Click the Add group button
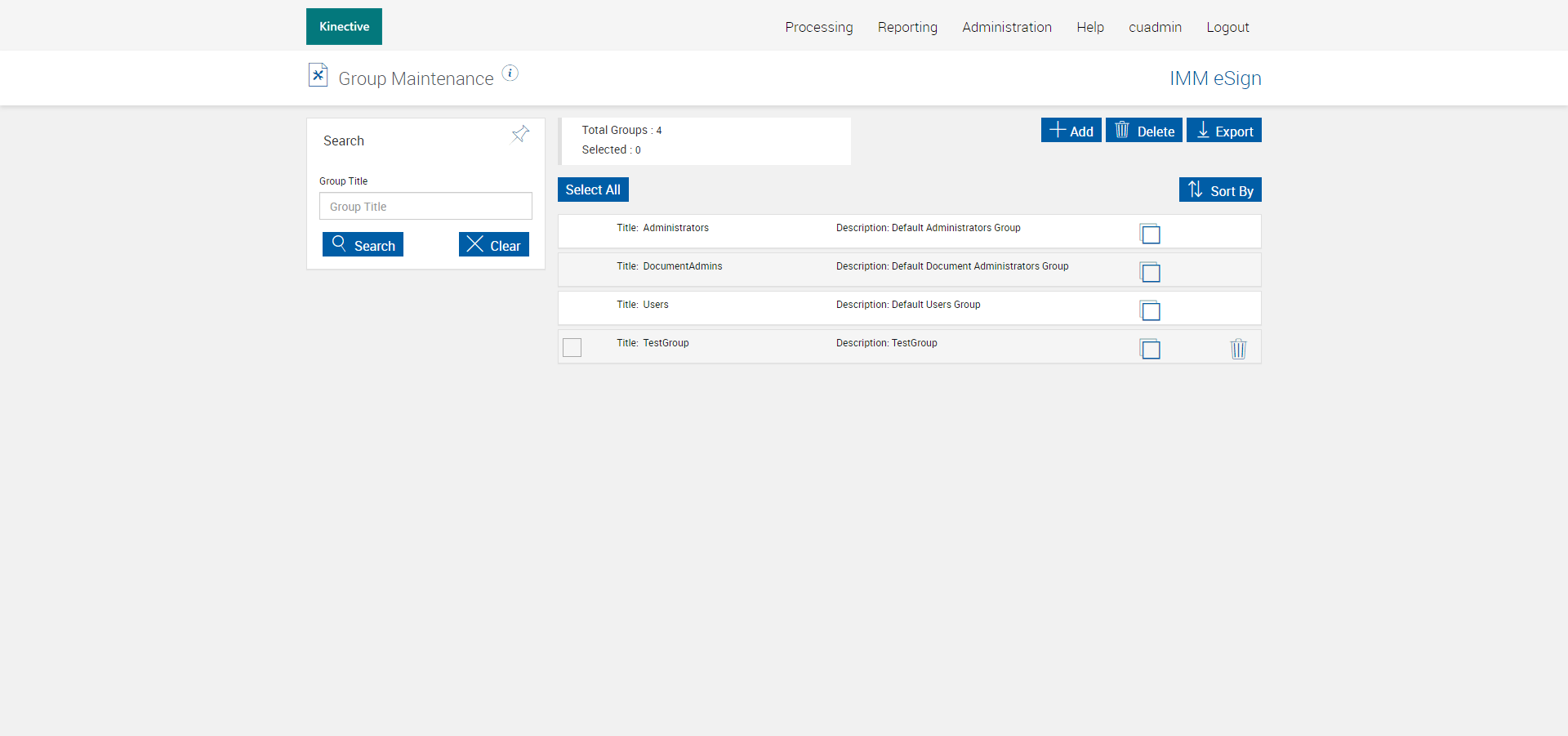 (1071, 130)
